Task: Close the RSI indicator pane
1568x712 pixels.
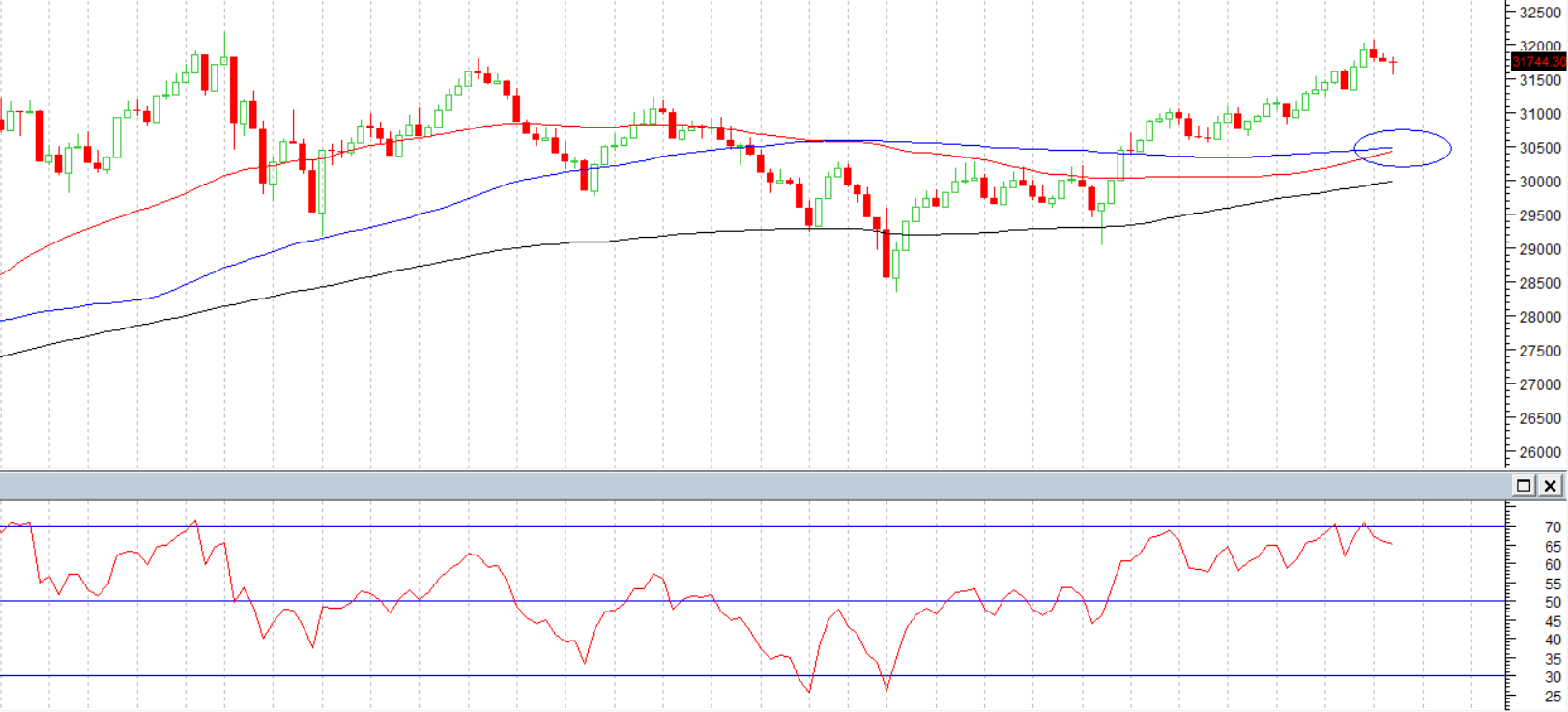Action: (1550, 486)
